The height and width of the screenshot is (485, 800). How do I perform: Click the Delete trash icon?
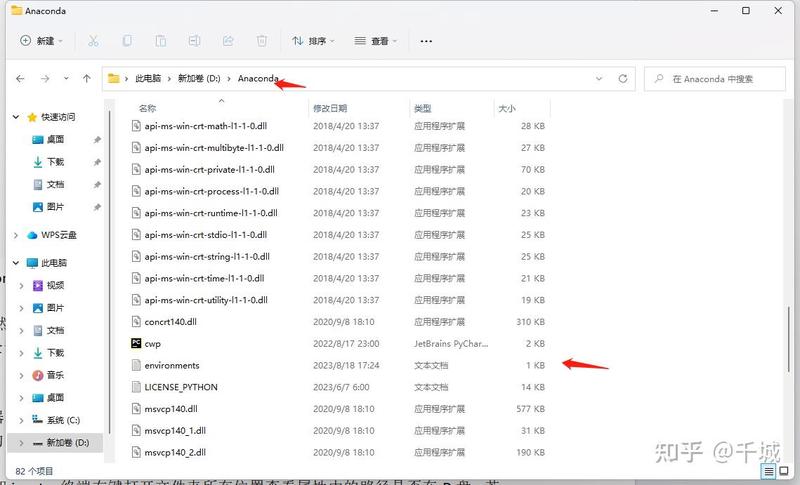click(x=262, y=41)
